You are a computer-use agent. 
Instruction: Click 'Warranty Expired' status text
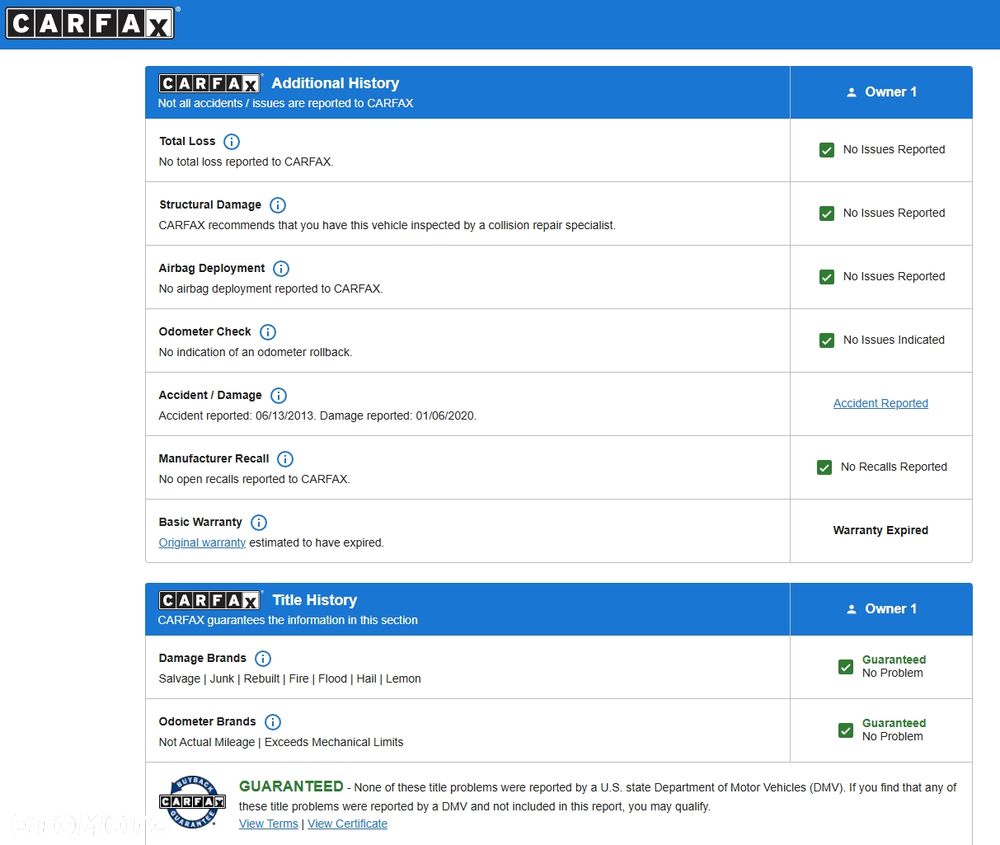pos(880,530)
